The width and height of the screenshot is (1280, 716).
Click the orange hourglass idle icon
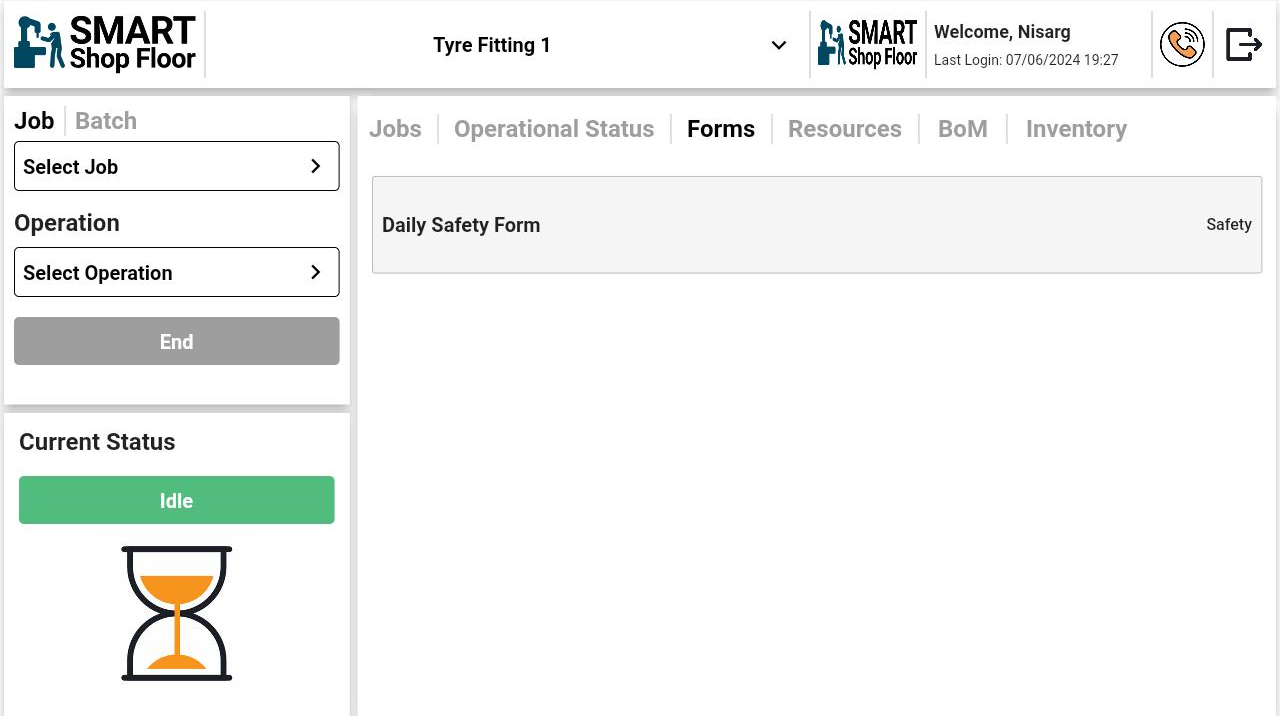click(177, 613)
